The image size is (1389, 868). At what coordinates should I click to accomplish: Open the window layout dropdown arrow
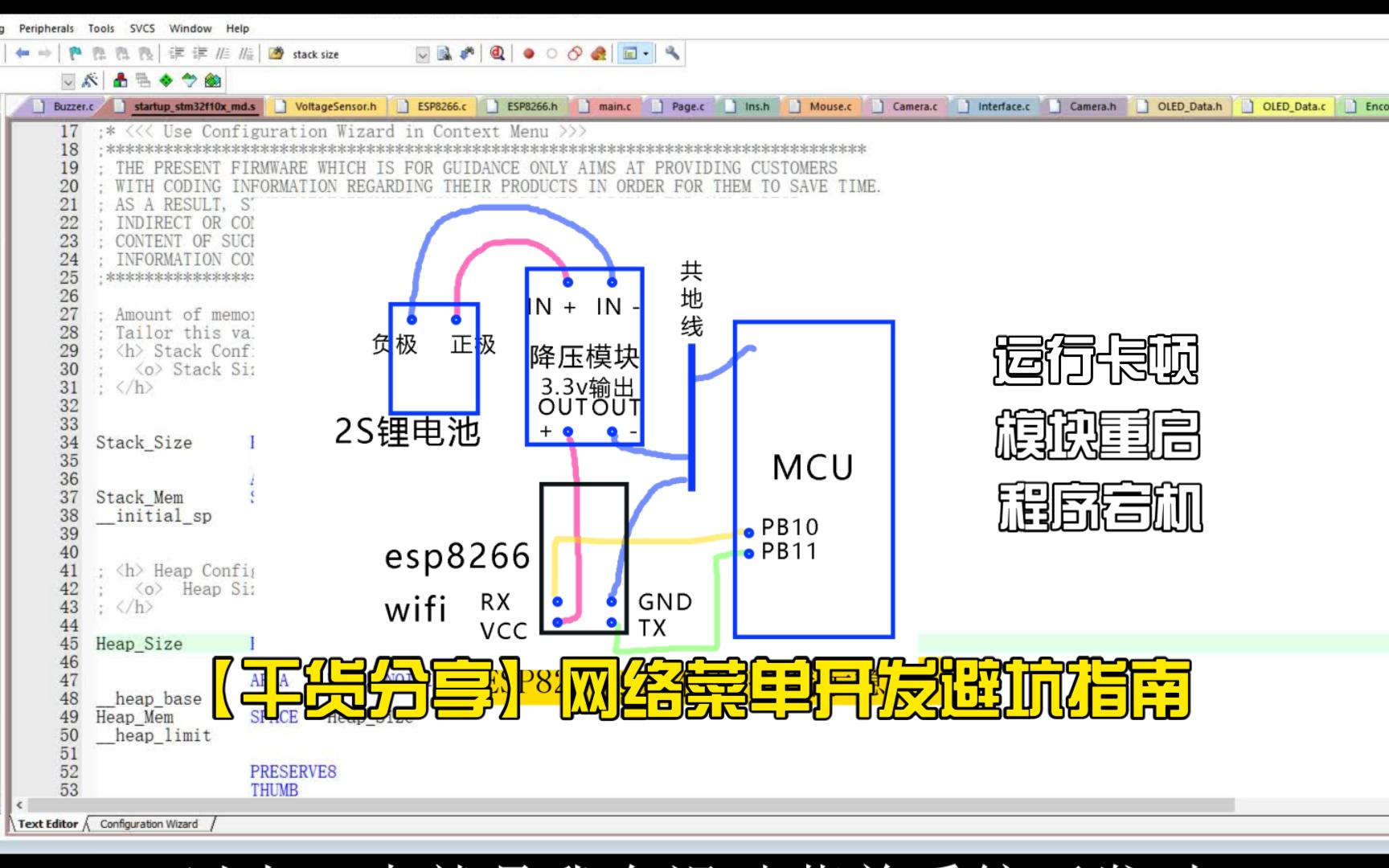(645, 54)
